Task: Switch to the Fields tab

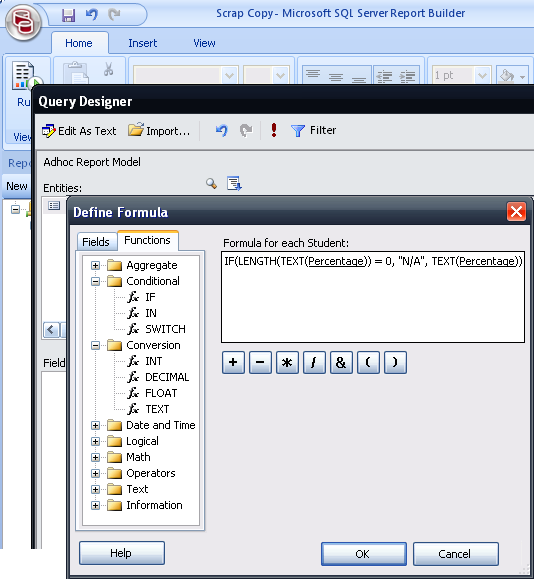Action: pyautogui.click(x=96, y=242)
